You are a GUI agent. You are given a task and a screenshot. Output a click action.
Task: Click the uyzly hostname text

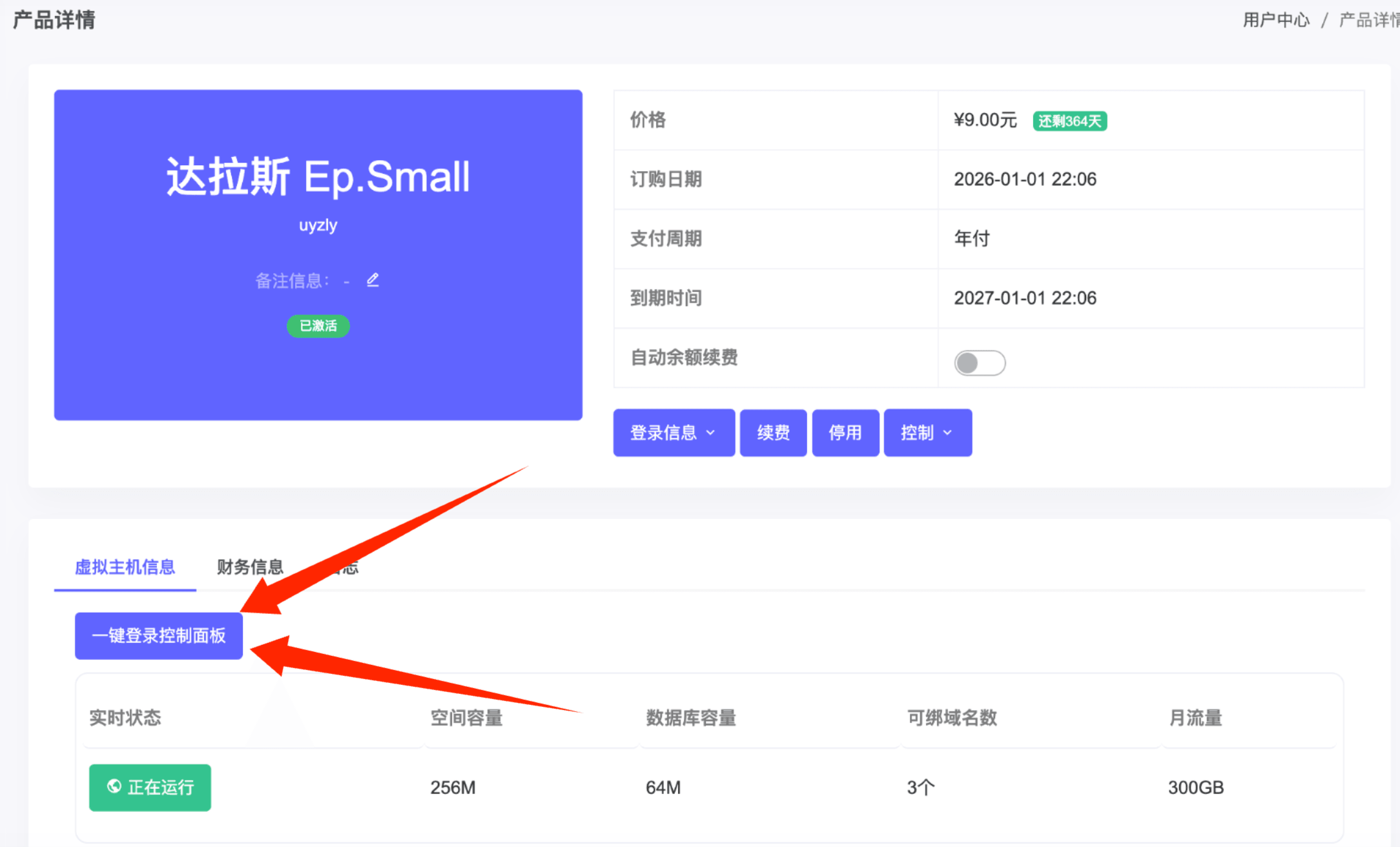coord(318,225)
